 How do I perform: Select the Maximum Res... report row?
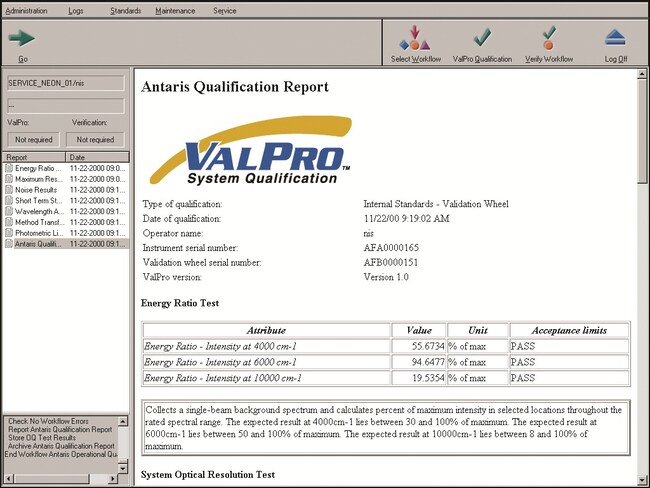click(x=66, y=179)
